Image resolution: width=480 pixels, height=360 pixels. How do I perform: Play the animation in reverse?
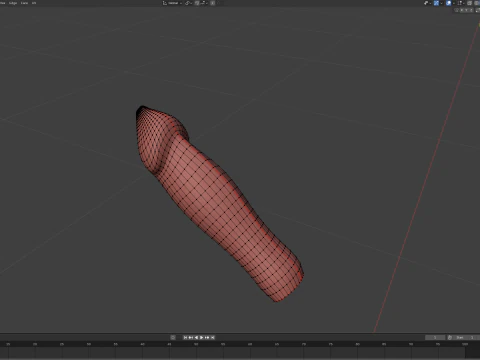pos(196,337)
